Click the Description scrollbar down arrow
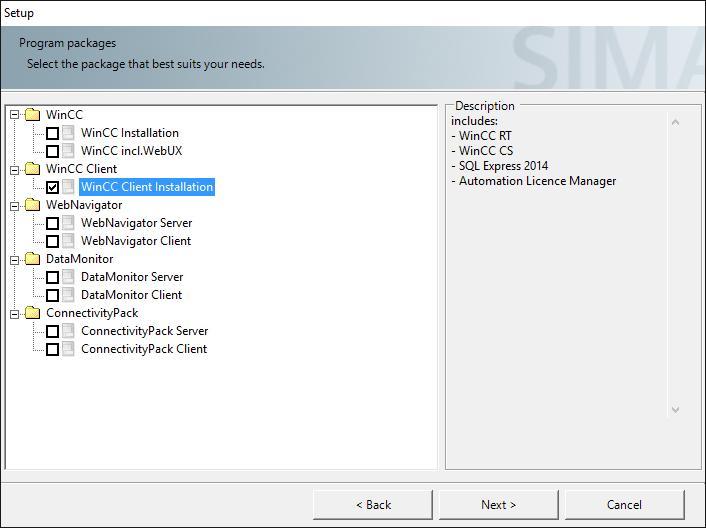 click(675, 410)
